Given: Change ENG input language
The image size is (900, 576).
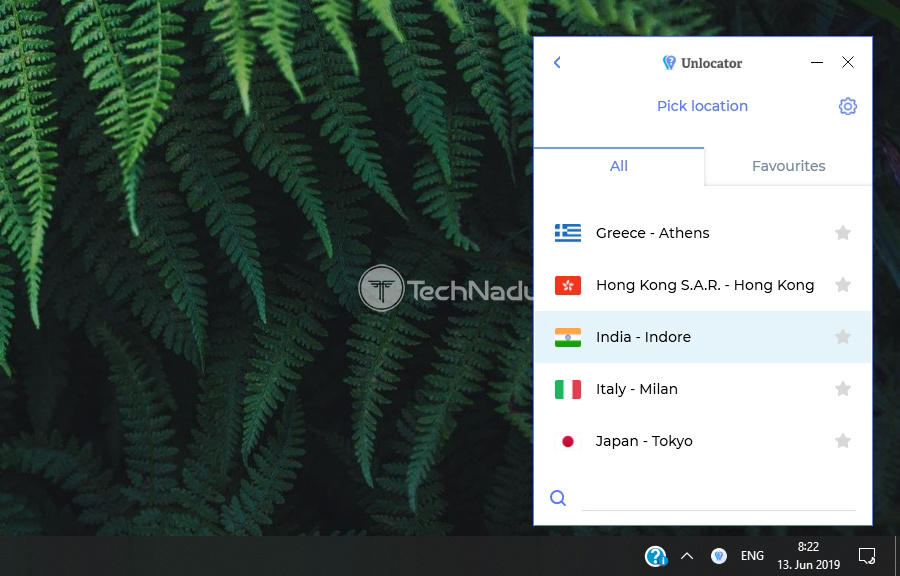Looking at the screenshot, I should pyautogui.click(x=752, y=556).
